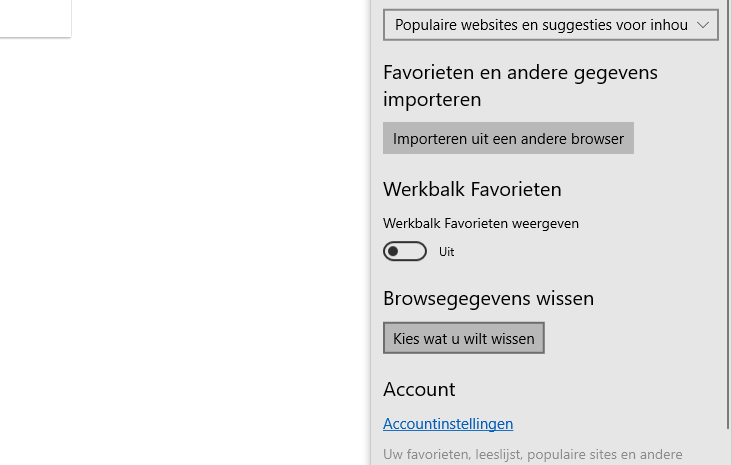
Task: Click the scrollbar track below the thumb
Action: [x=729, y=447]
